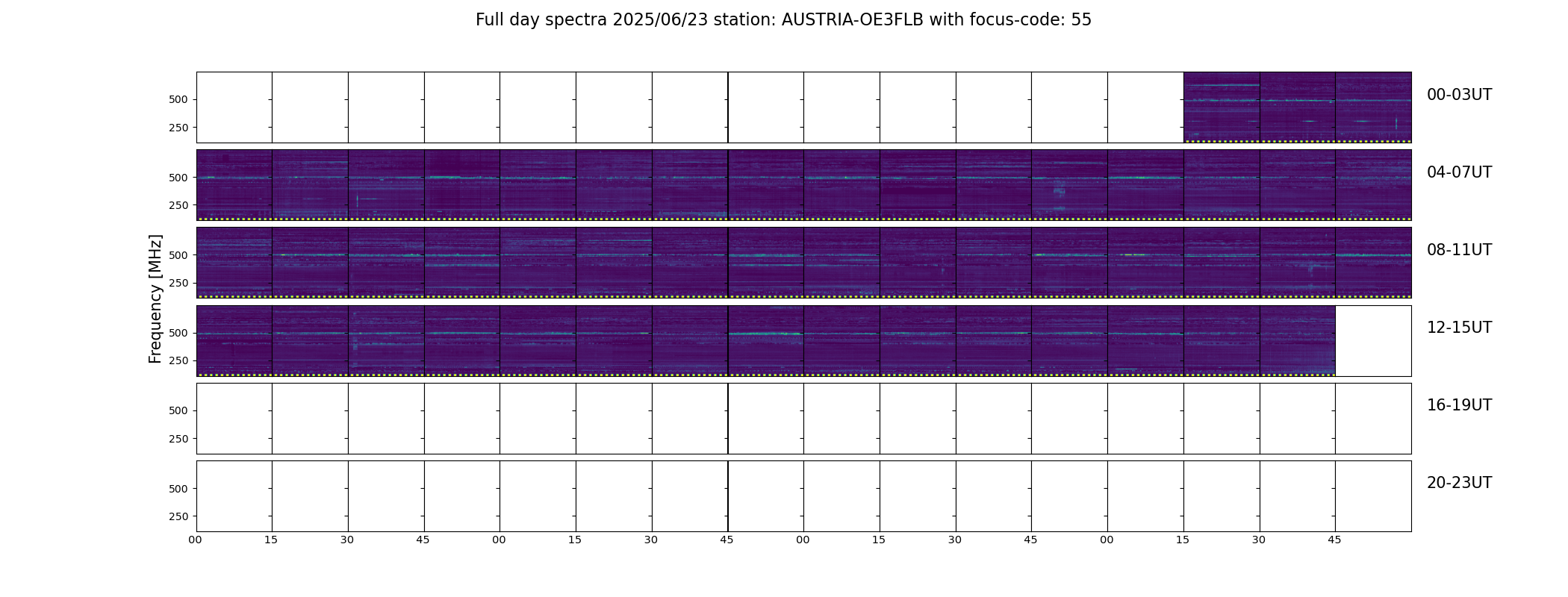The image size is (1568, 597).
Task: Click the rightmost '45' time-axis tick label
Action: 1334,540
